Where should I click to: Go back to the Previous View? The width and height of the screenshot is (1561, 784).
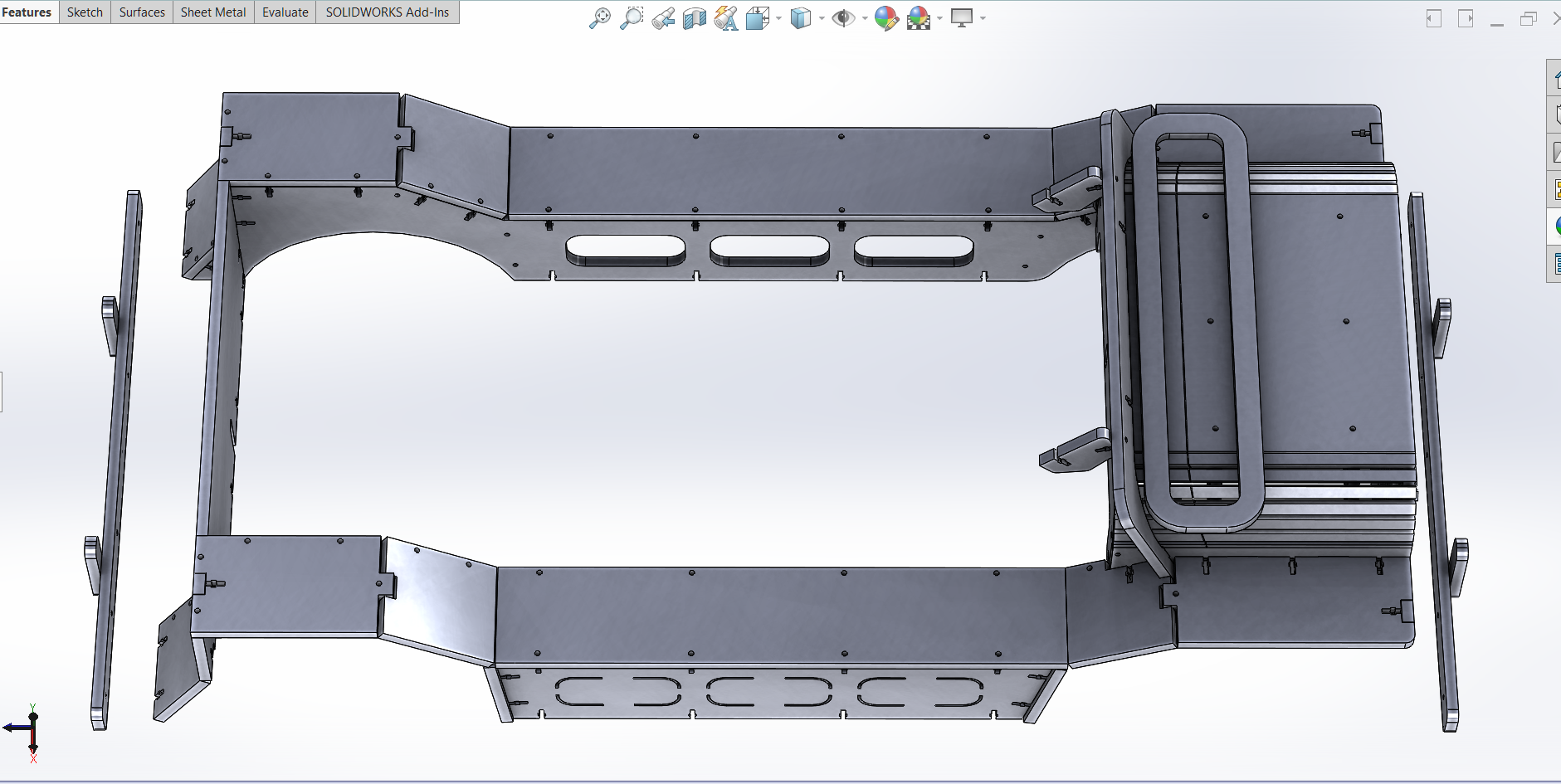click(662, 18)
